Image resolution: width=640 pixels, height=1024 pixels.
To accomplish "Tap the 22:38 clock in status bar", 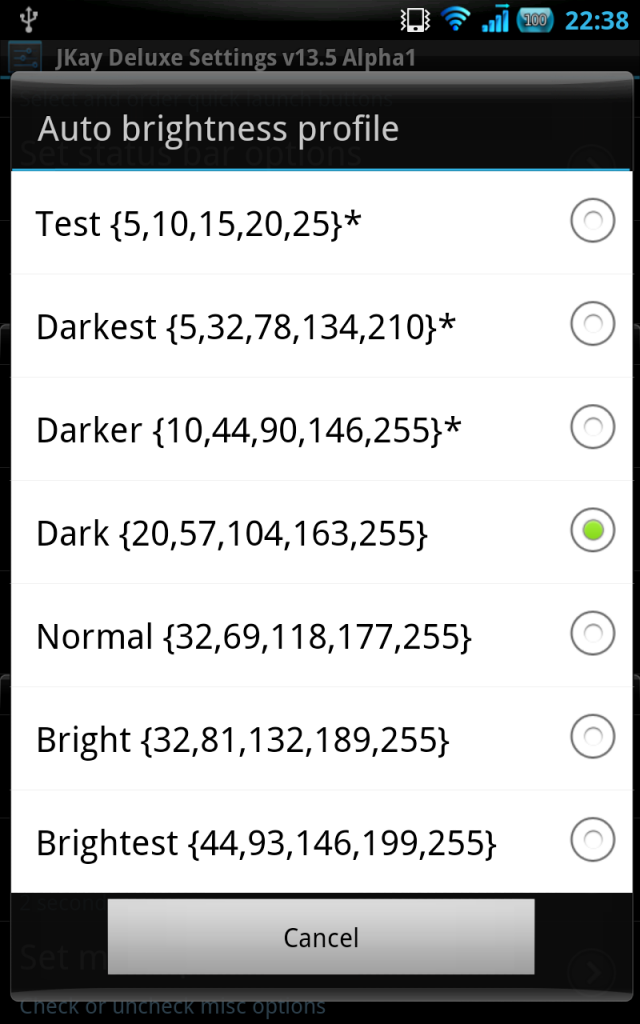I will point(596,20).
